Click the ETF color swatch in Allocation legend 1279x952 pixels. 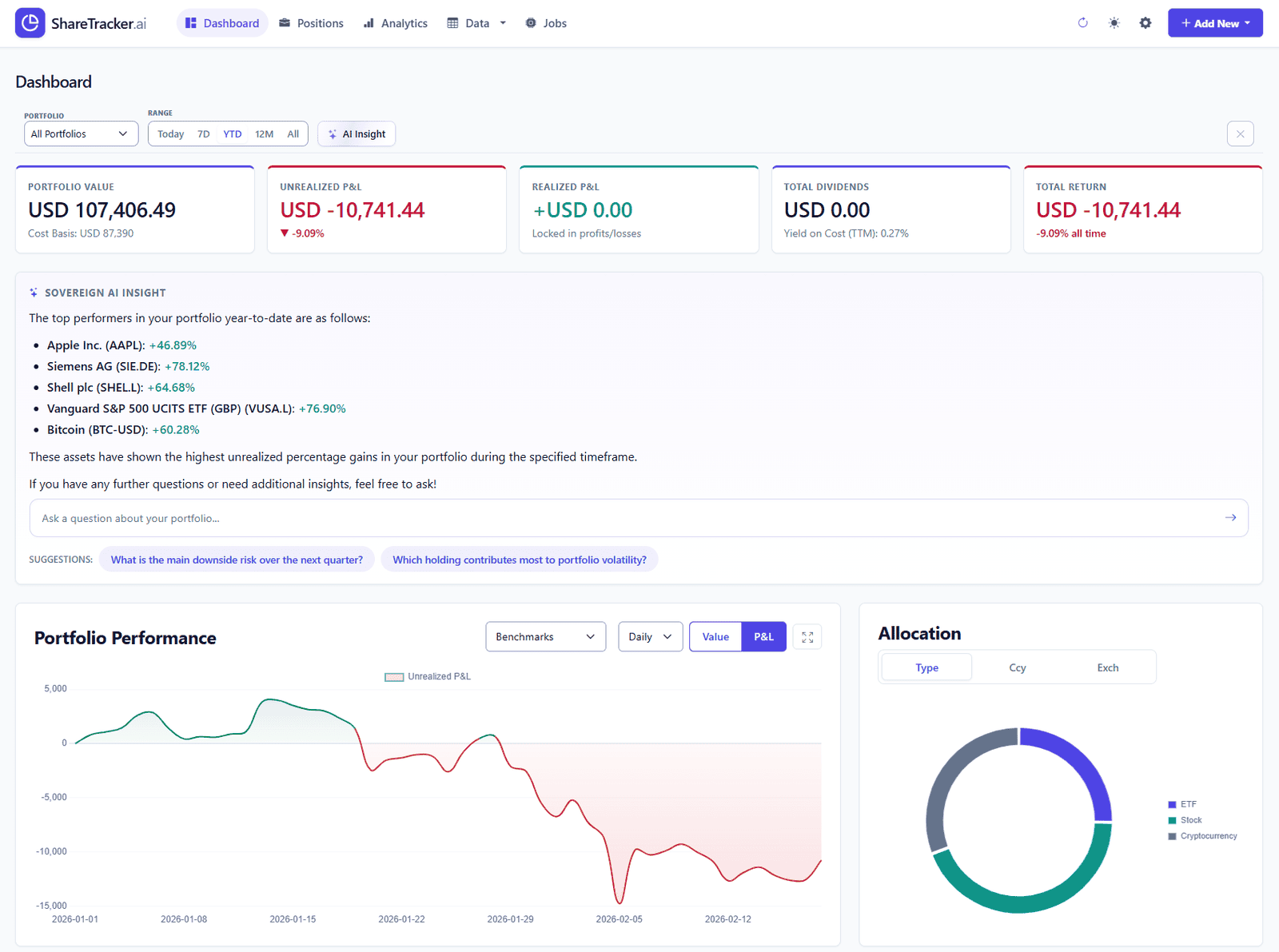1172,804
